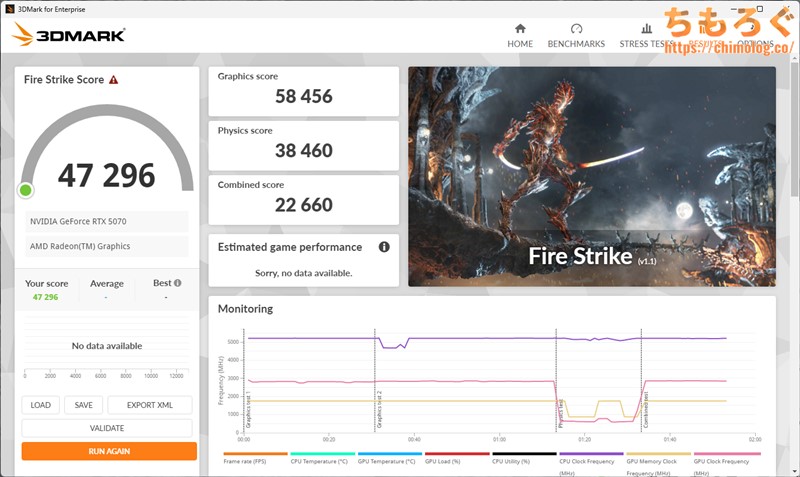Click the VALIDATE button
800x477 pixels.
(107, 428)
